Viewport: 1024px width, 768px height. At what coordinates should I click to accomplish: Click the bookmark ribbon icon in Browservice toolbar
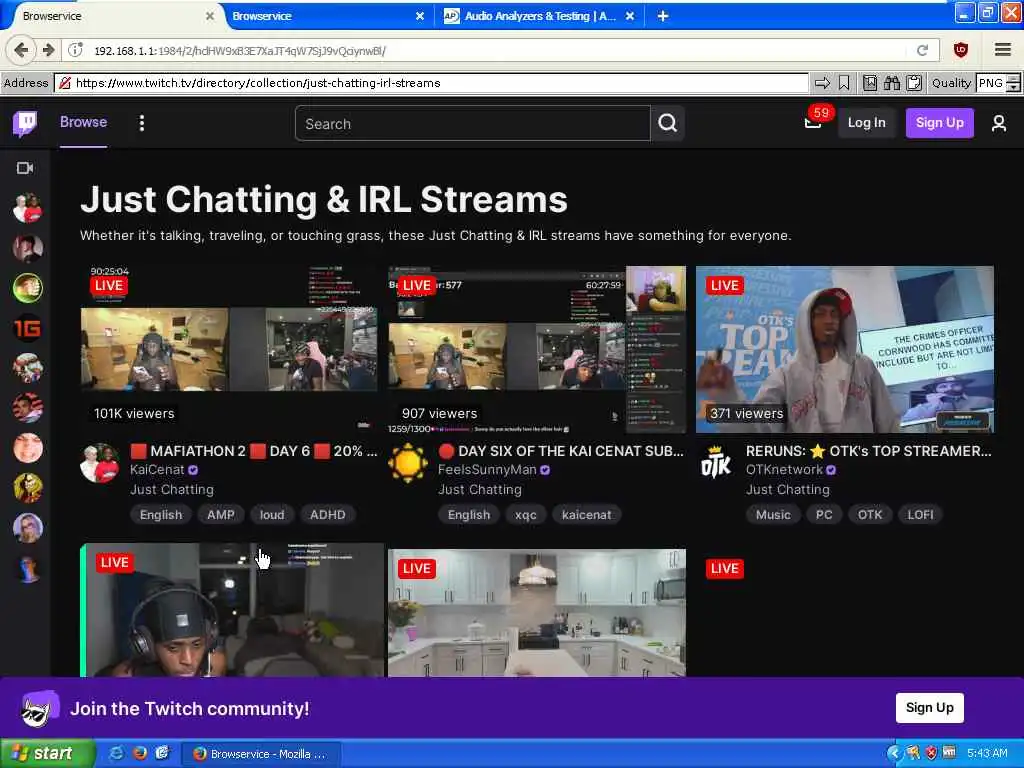point(844,83)
